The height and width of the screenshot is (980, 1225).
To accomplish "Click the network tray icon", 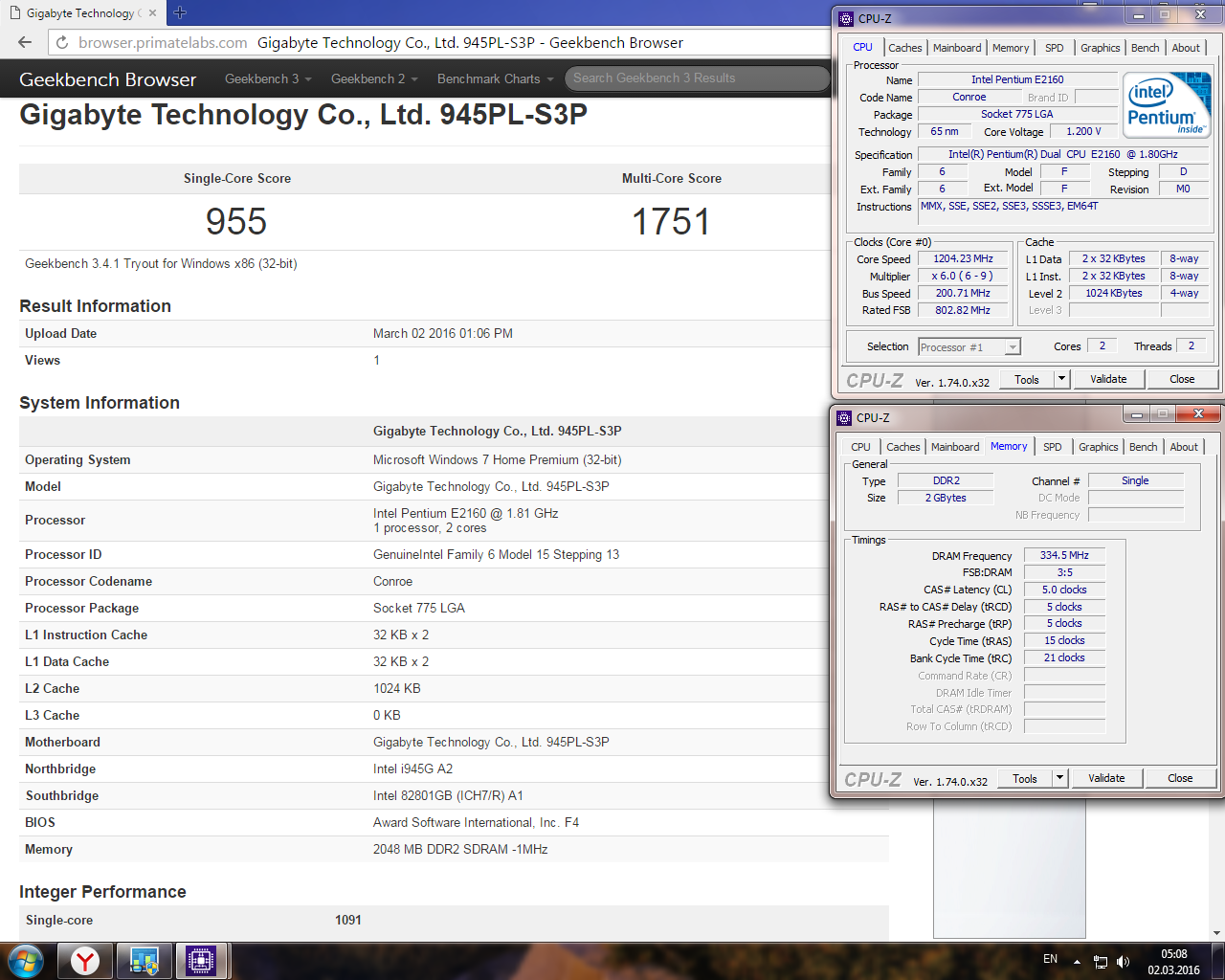I will pos(1101,961).
